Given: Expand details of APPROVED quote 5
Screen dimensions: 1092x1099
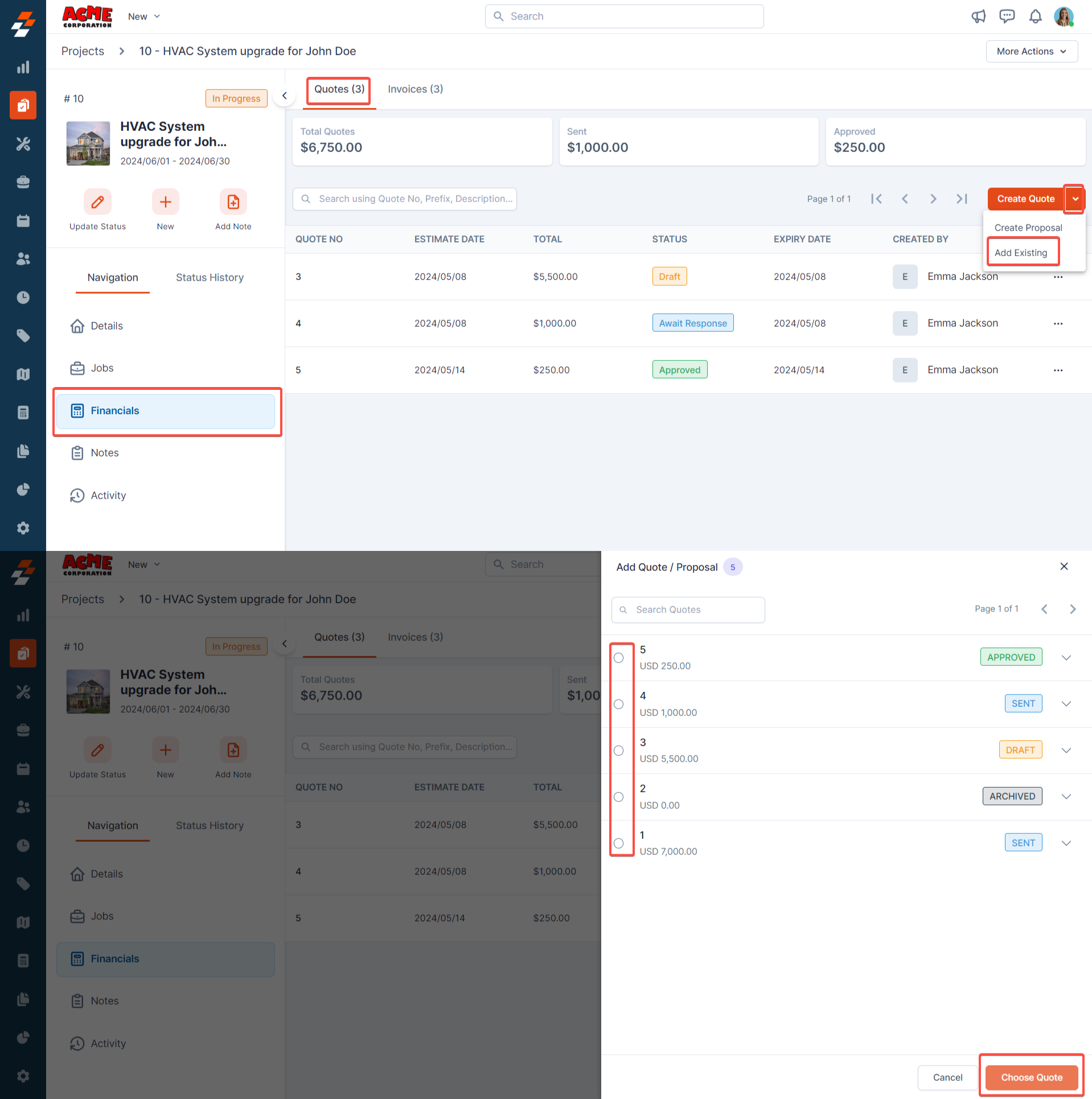Looking at the screenshot, I should [1066, 658].
